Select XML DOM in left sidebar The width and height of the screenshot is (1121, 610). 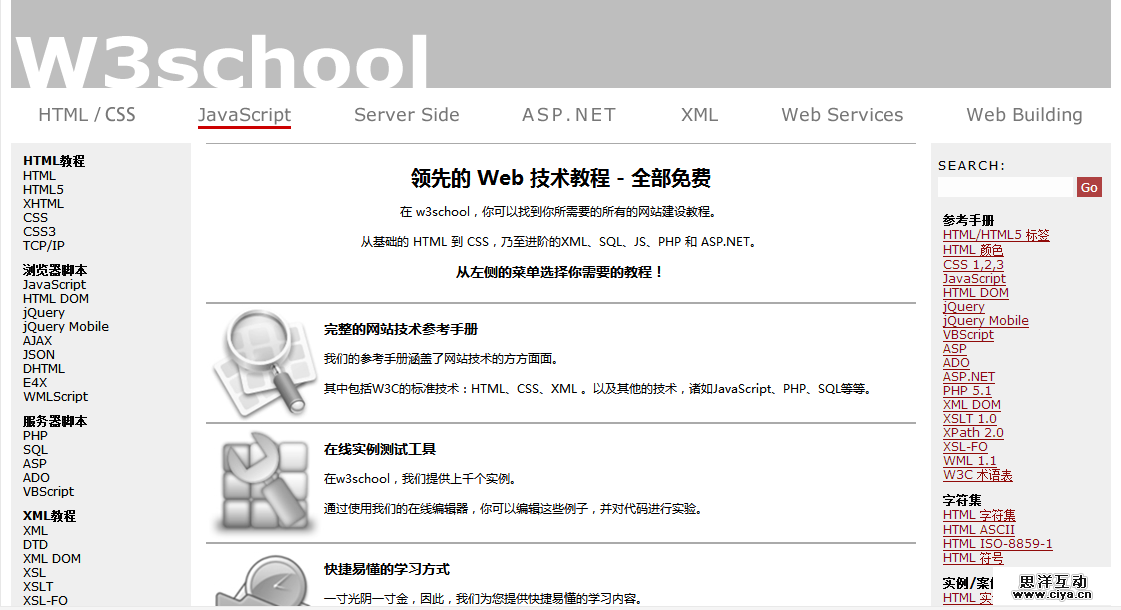[52, 559]
